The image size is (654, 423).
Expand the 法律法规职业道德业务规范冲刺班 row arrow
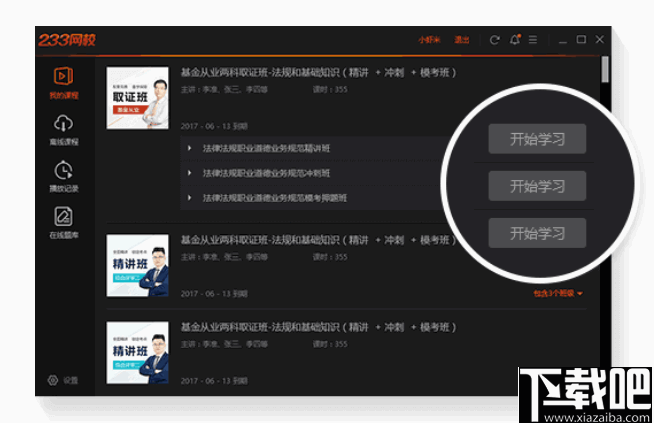[x=189, y=173]
